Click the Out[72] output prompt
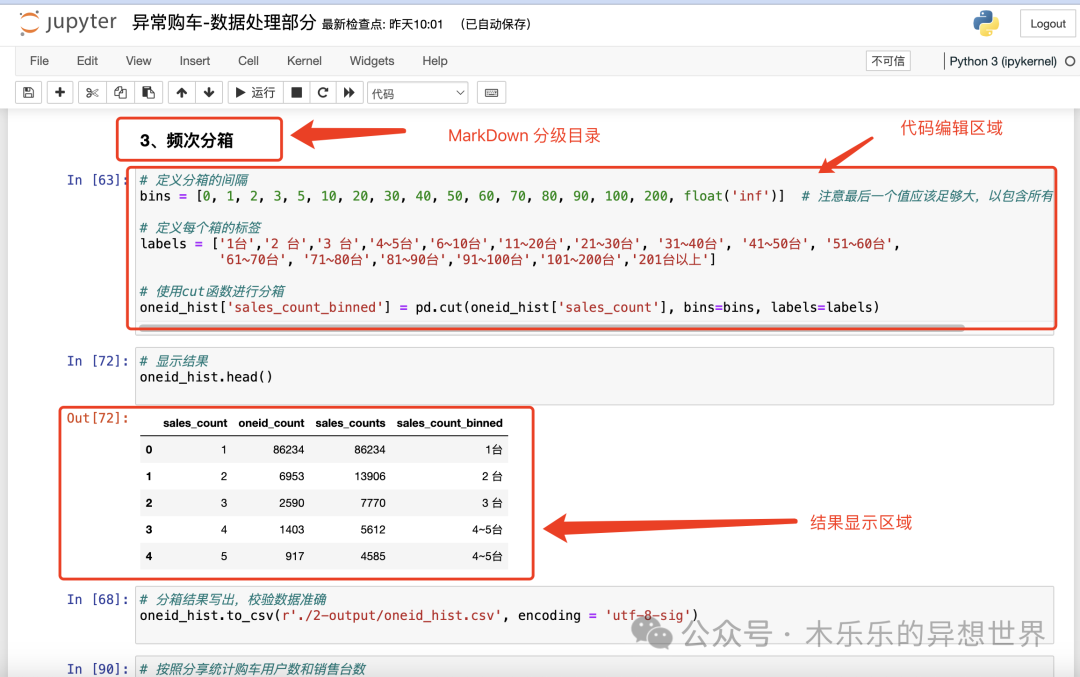1080x677 pixels. [97, 418]
